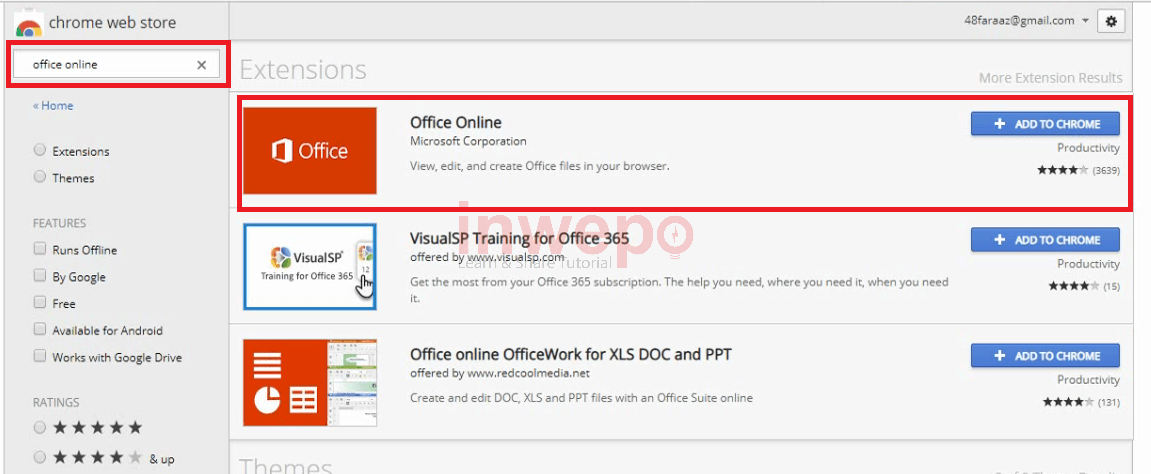Viewport: 1151px width, 474px height.
Task: Open the 48faraaz@gmail.com account dropdown
Action: pyautogui.click(x=1027, y=21)
